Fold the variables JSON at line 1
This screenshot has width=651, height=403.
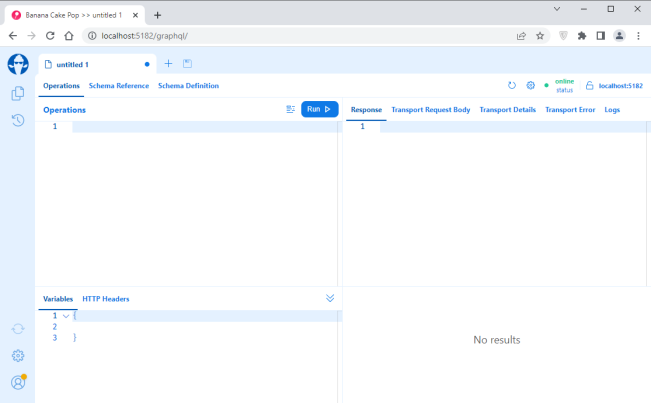[x=65, y=316]
